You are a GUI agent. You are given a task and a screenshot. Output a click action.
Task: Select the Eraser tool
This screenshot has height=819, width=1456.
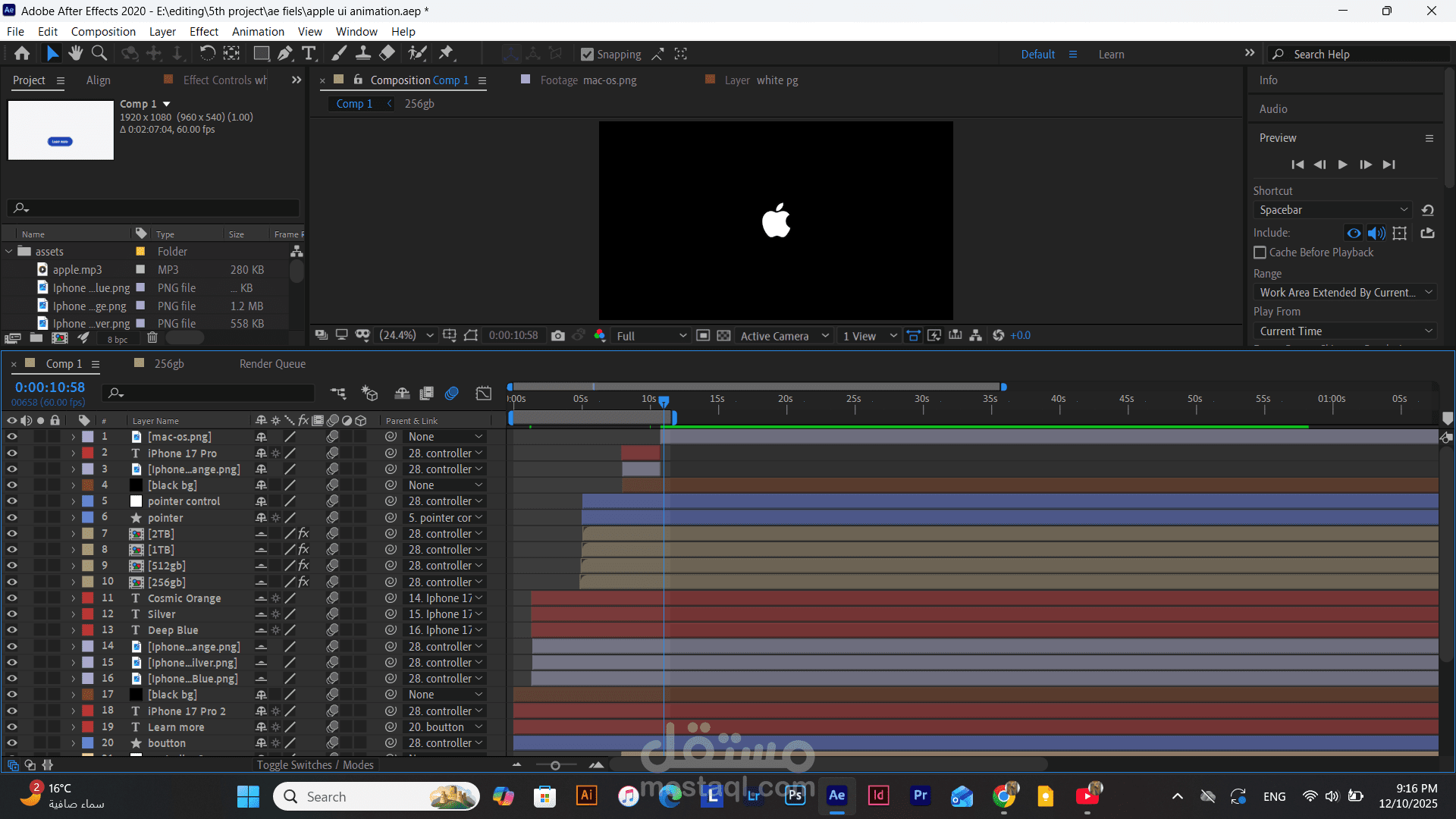[387, 54]
